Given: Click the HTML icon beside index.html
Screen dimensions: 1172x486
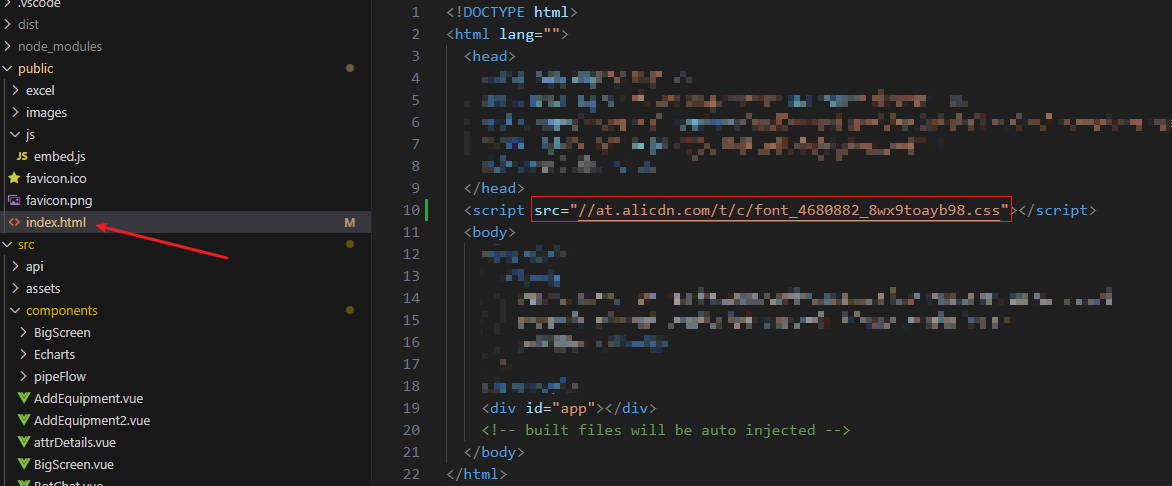Looking at the screenshot, I should [x=14, y=223].
